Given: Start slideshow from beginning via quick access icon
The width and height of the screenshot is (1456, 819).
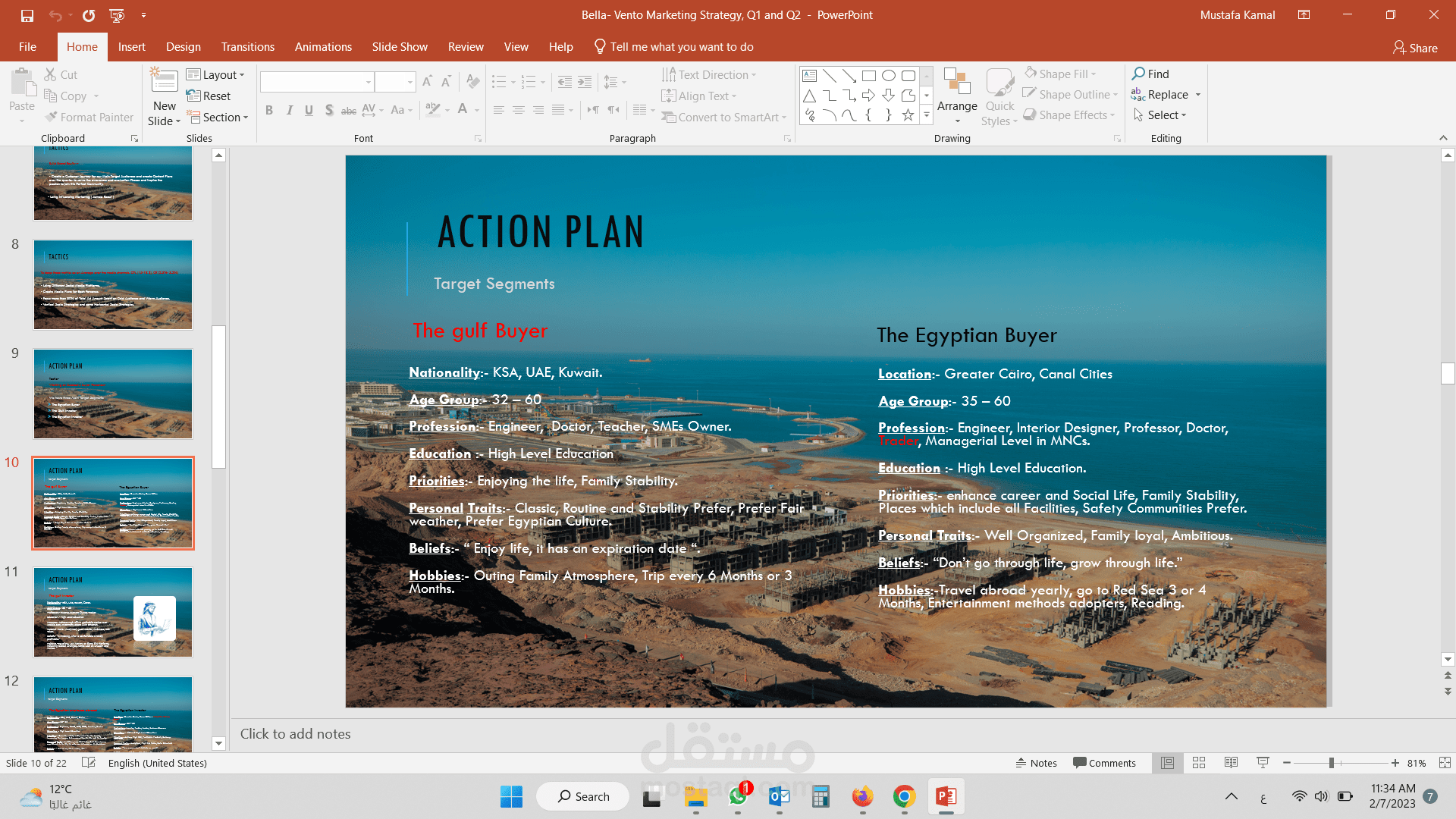Looking at the screenshot, I should pyautogui.click(x=117, y=15).
